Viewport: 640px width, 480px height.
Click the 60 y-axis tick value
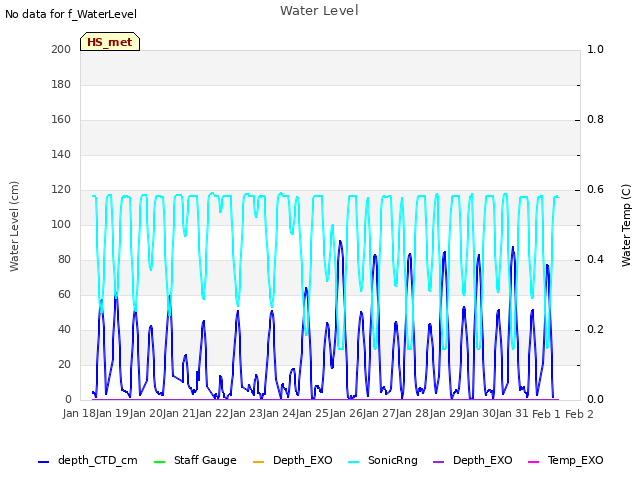[x=64, y=294]
